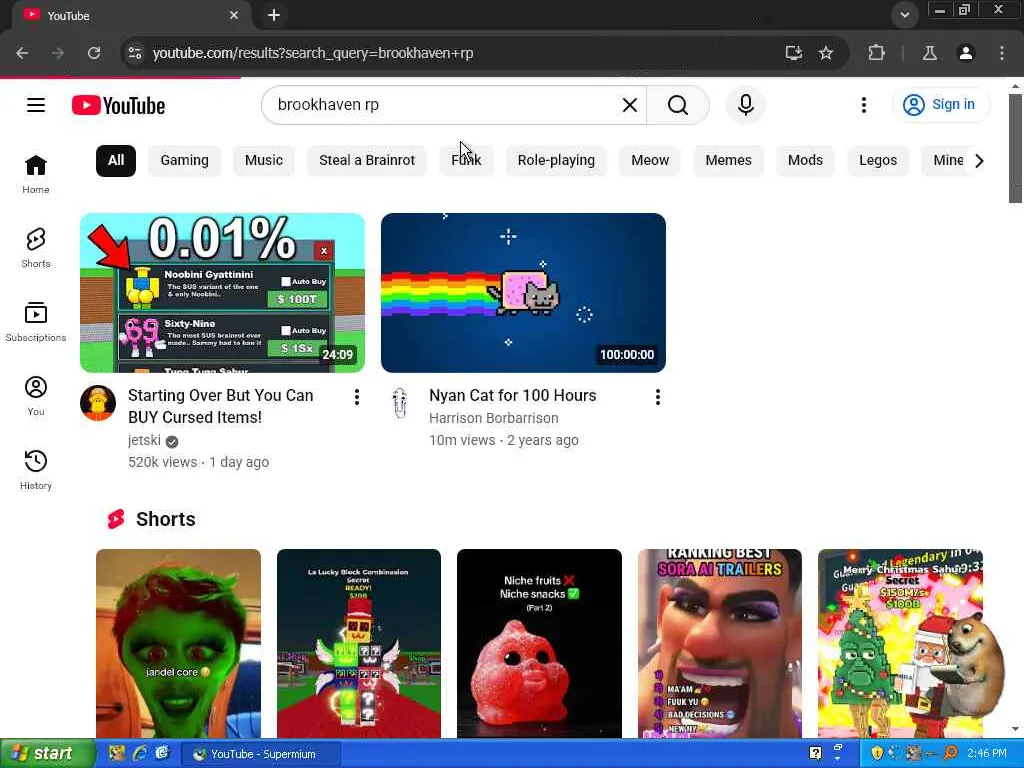Play the Nyan Cat rainbow thumbnail
The height and width of the screenshot is (768, 1024).
point(523,293)
